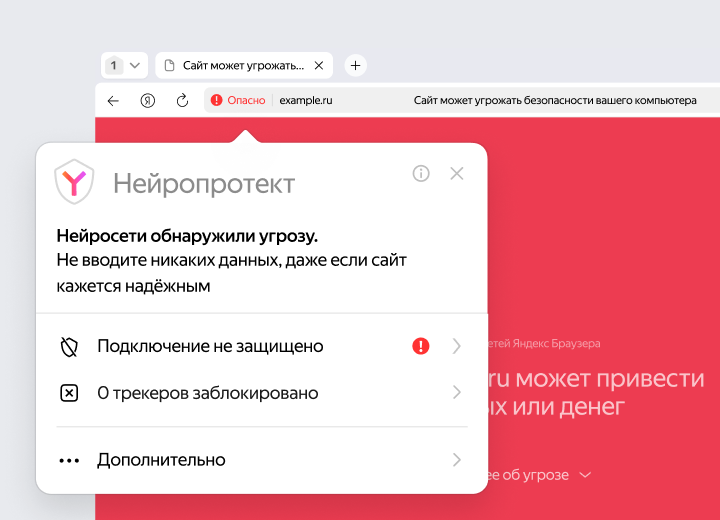Click the example.ru address field
720x520 pixels.
(306, 100)
